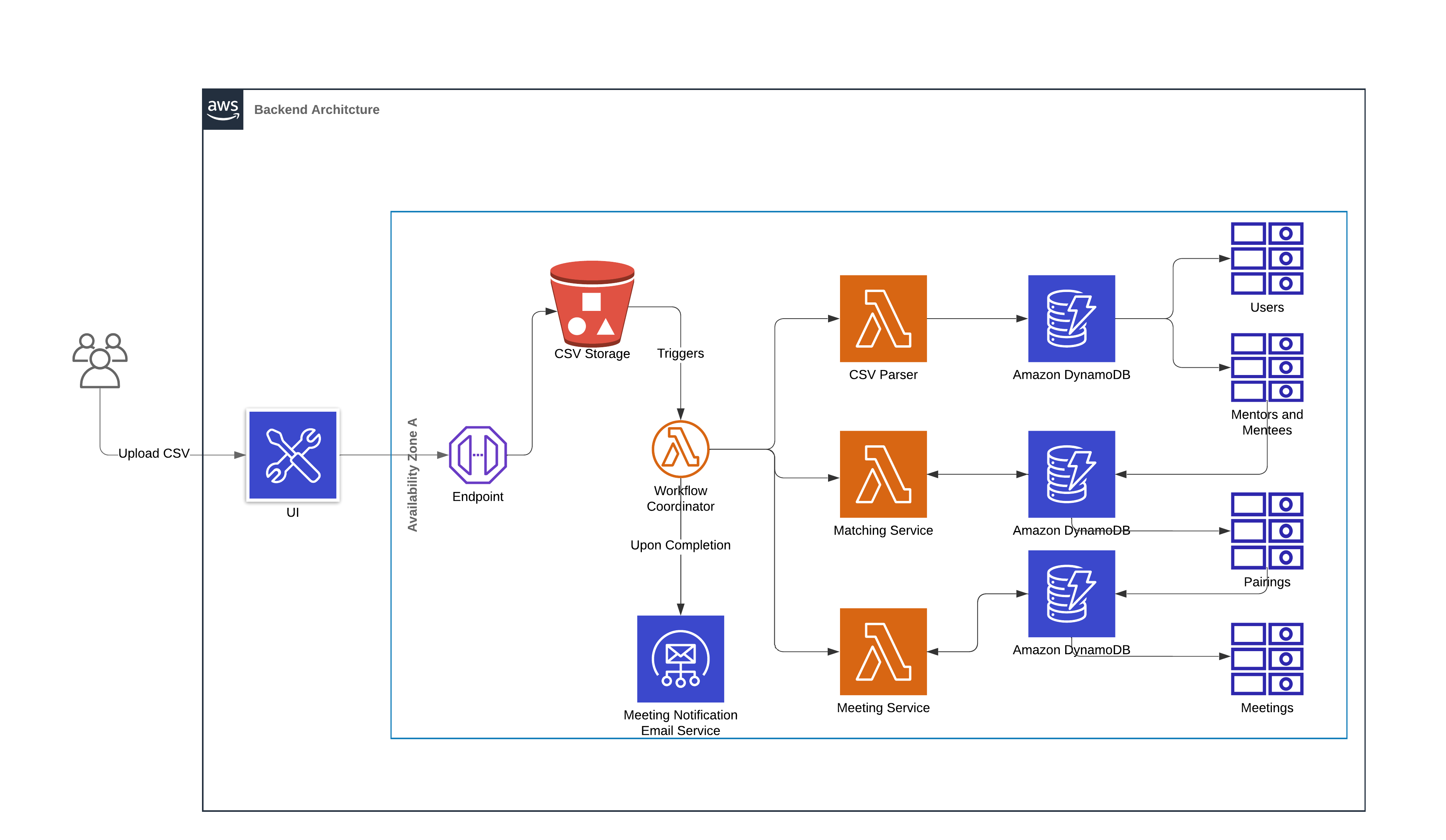Click the AWS logo icon

222,109
